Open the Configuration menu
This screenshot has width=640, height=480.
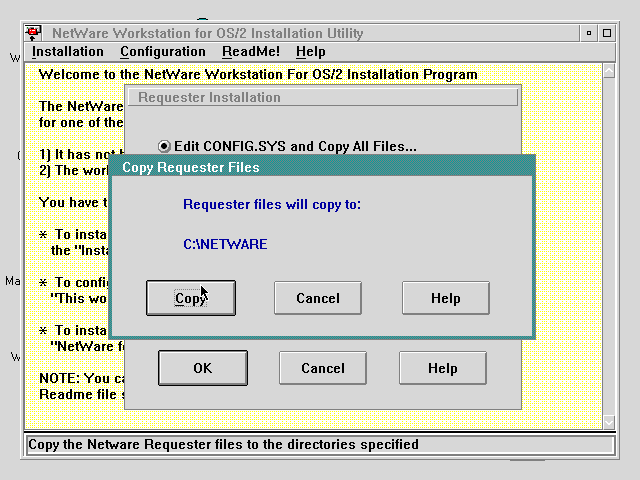tap(163, 52)
